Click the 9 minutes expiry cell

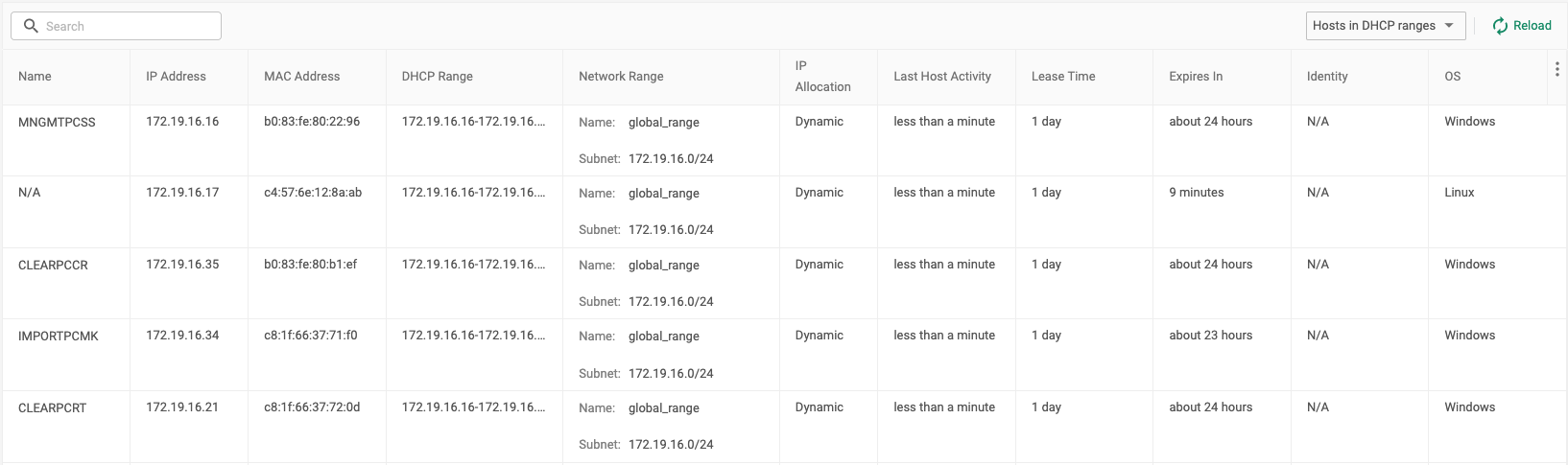click(1197, 193)
